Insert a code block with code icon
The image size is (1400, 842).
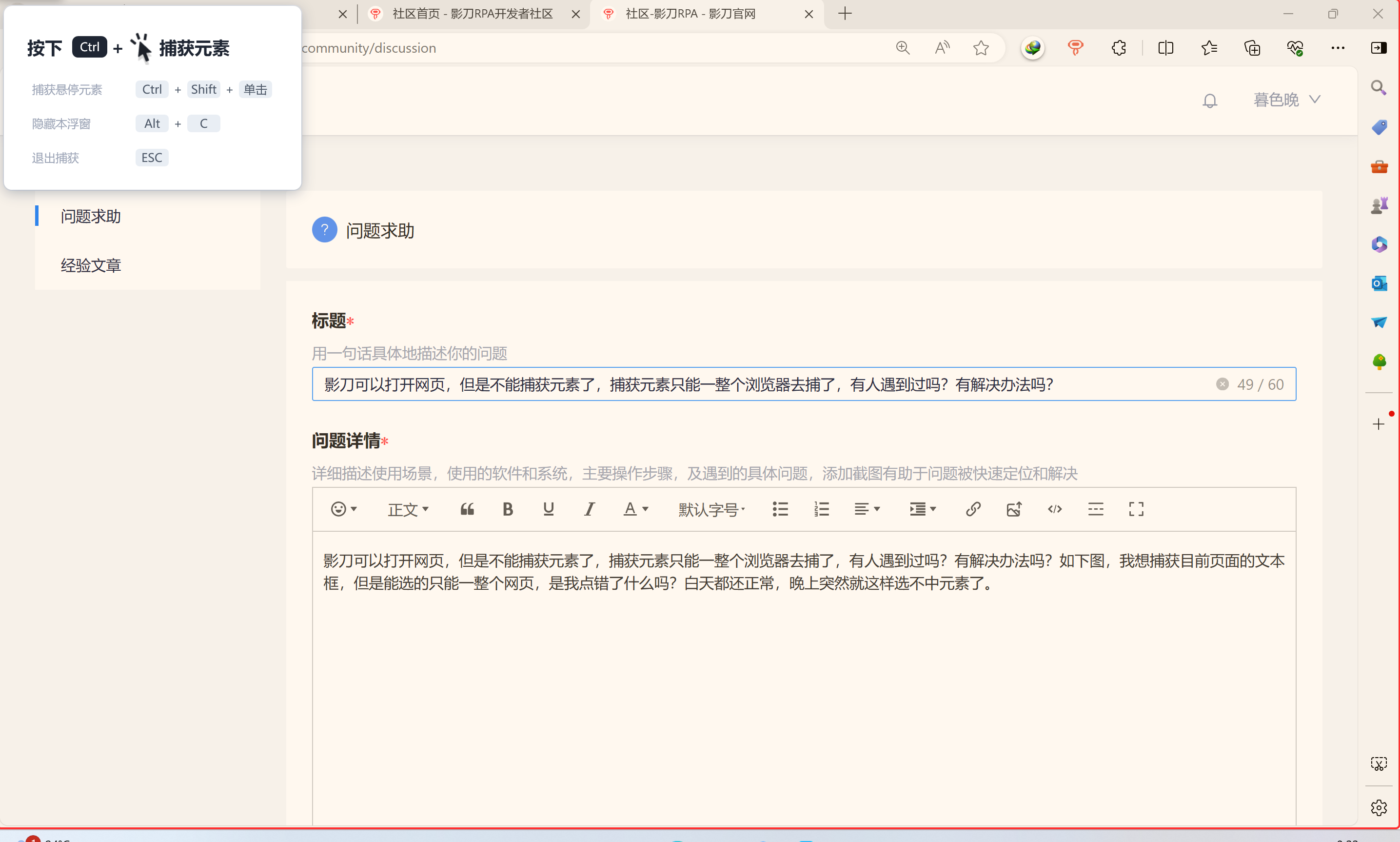1055,509
